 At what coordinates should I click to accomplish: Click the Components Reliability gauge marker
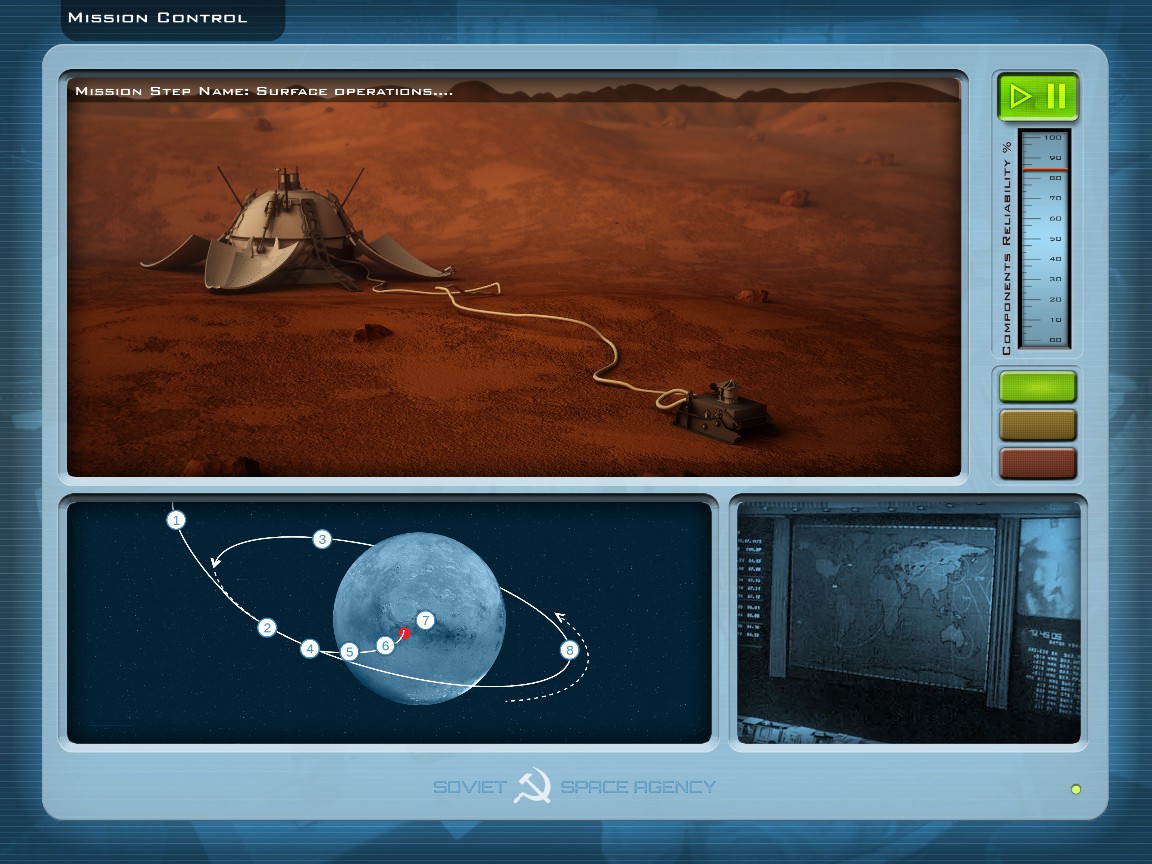click(1045, 171)
